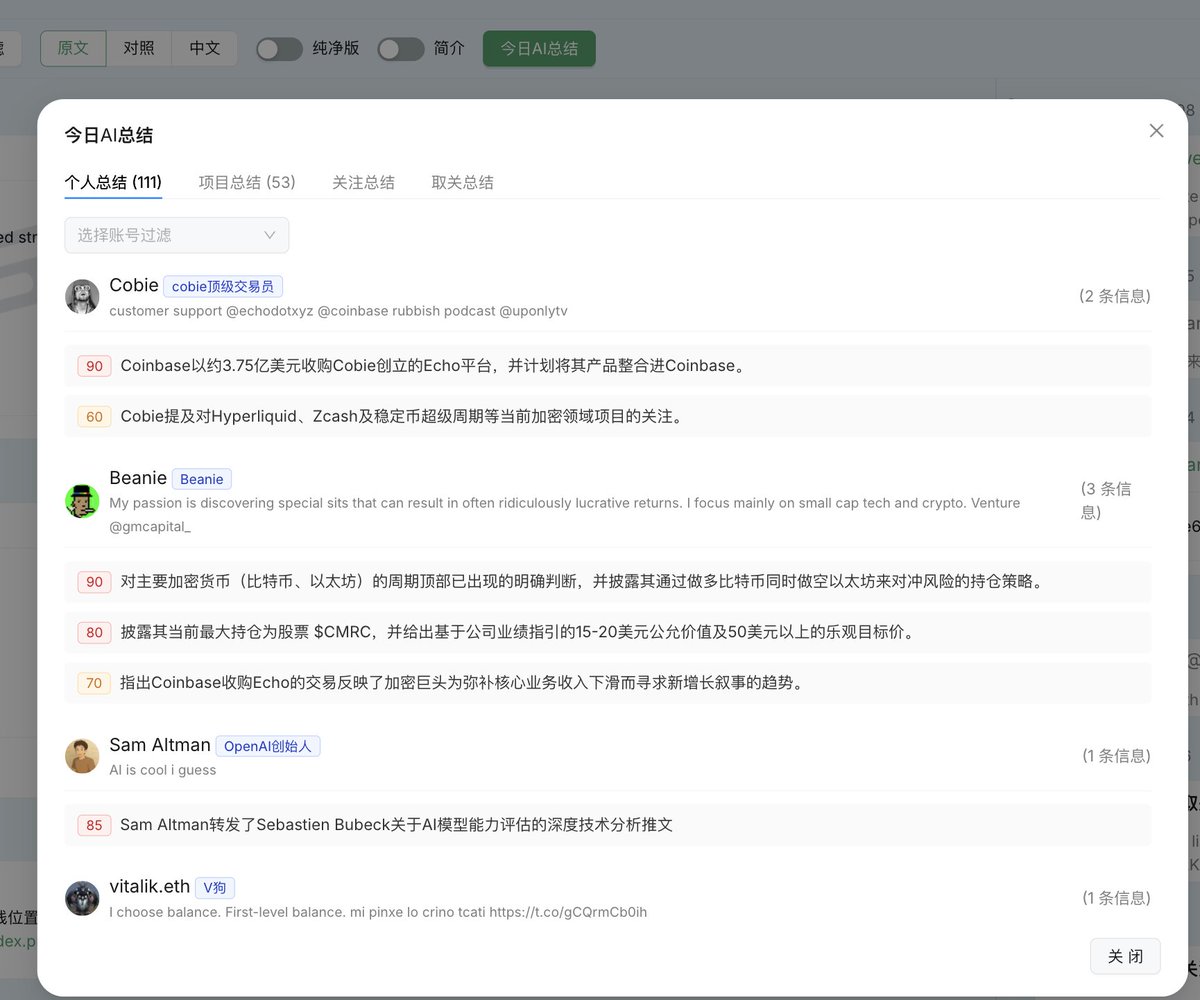Open vitalik.eth's profile avatar
1200x1000 pixels.
click(82, 898)
